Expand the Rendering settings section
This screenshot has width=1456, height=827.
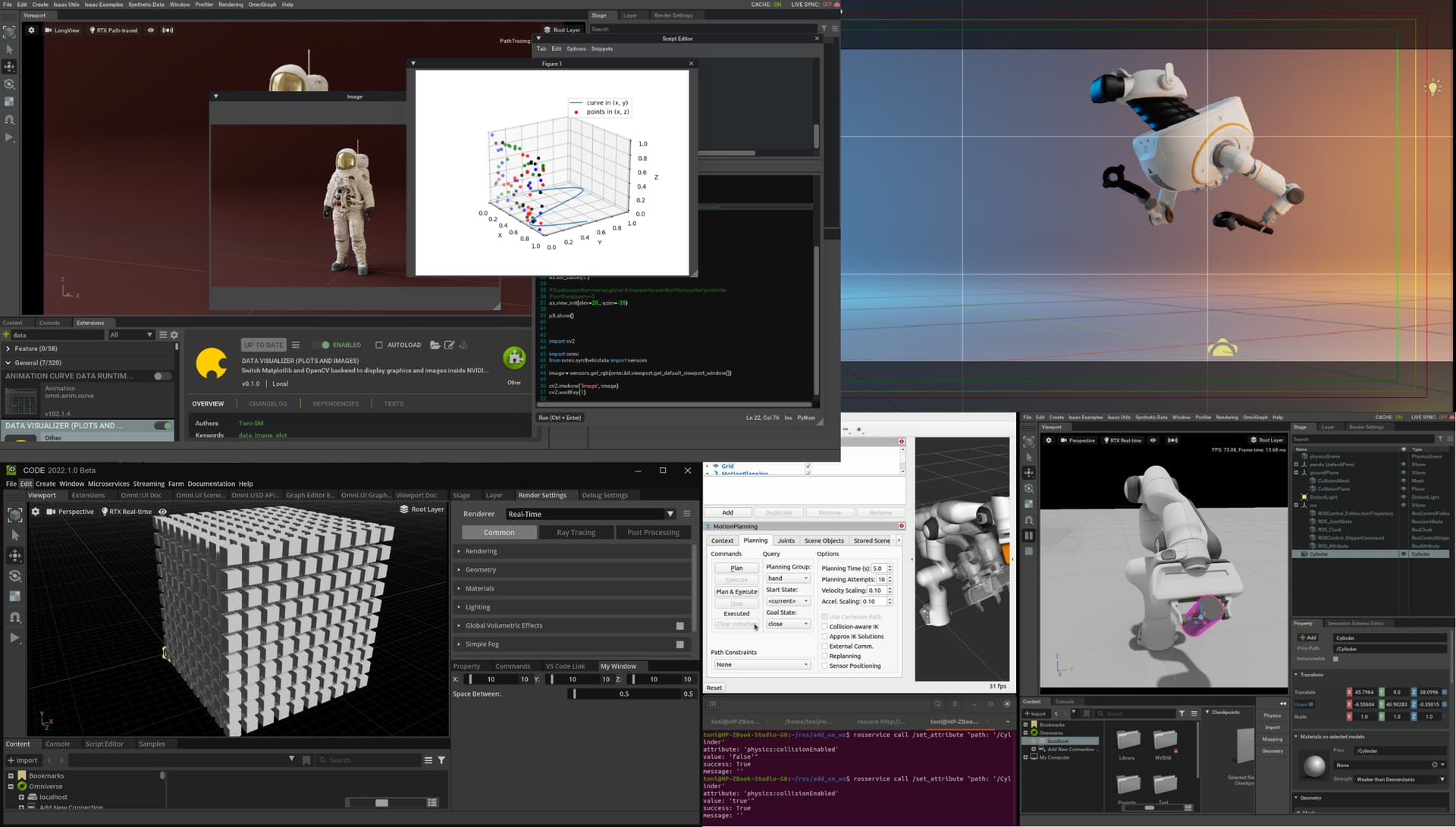pos(573,551)
